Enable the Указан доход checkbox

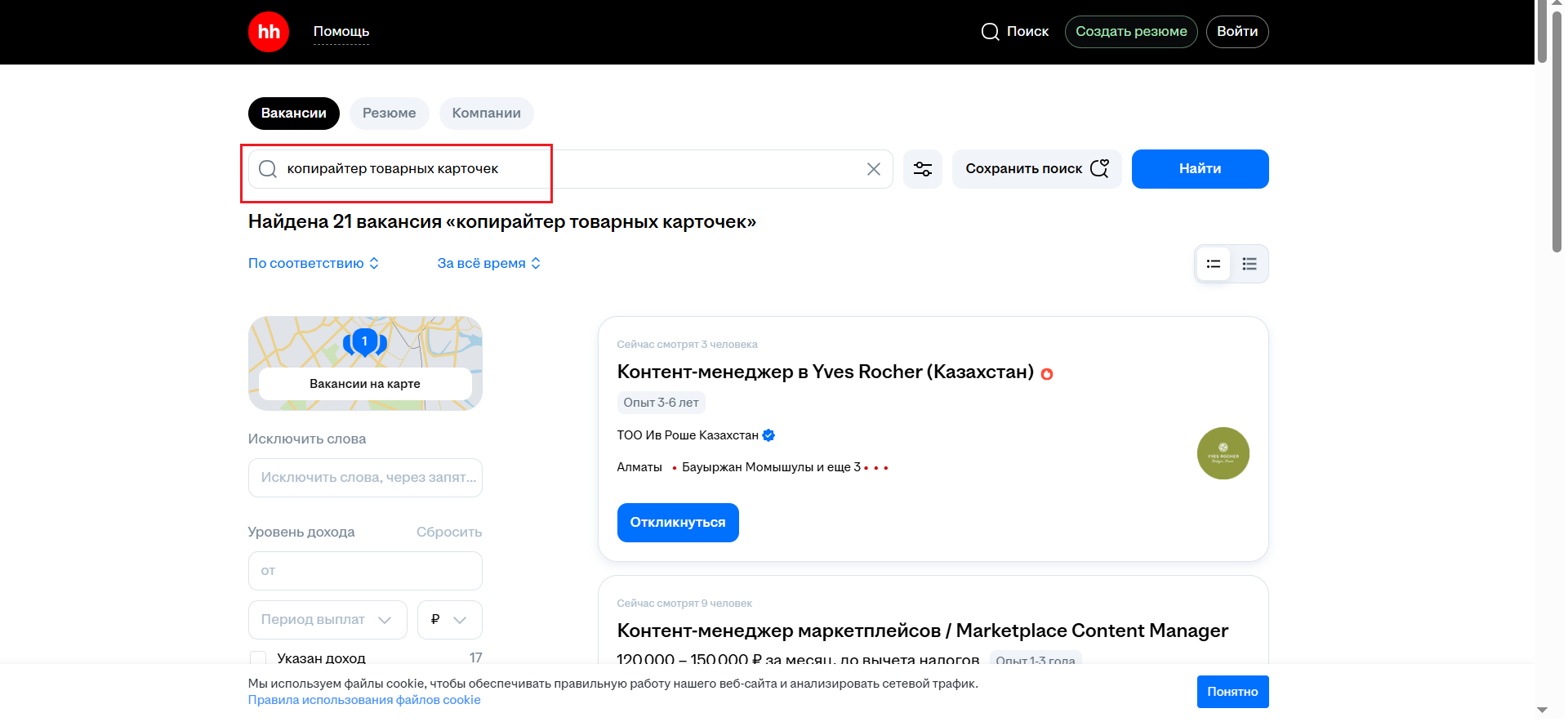coord(258,658)
